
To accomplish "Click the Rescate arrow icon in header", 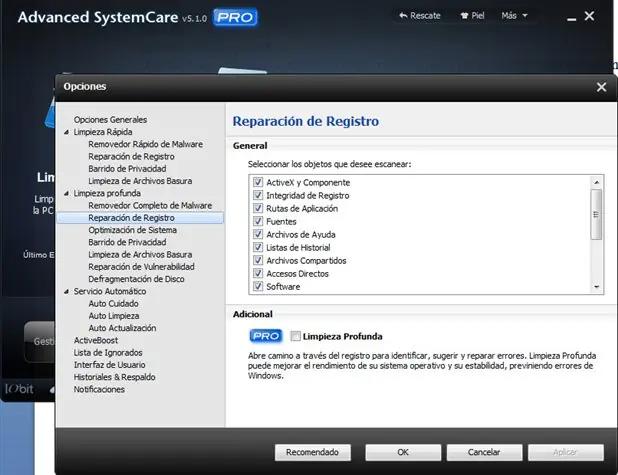I will click(403, 16).
